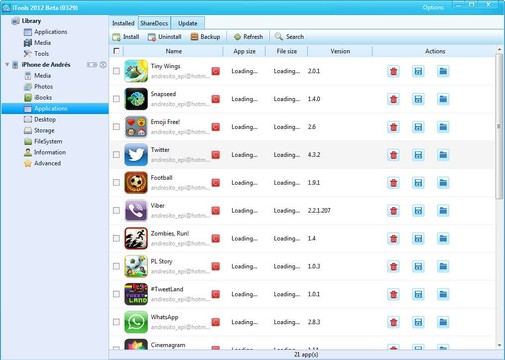505x360 pixels.
Task: Open Tools in the Library section
Action: pyautogui.click(x=36, y=53)
